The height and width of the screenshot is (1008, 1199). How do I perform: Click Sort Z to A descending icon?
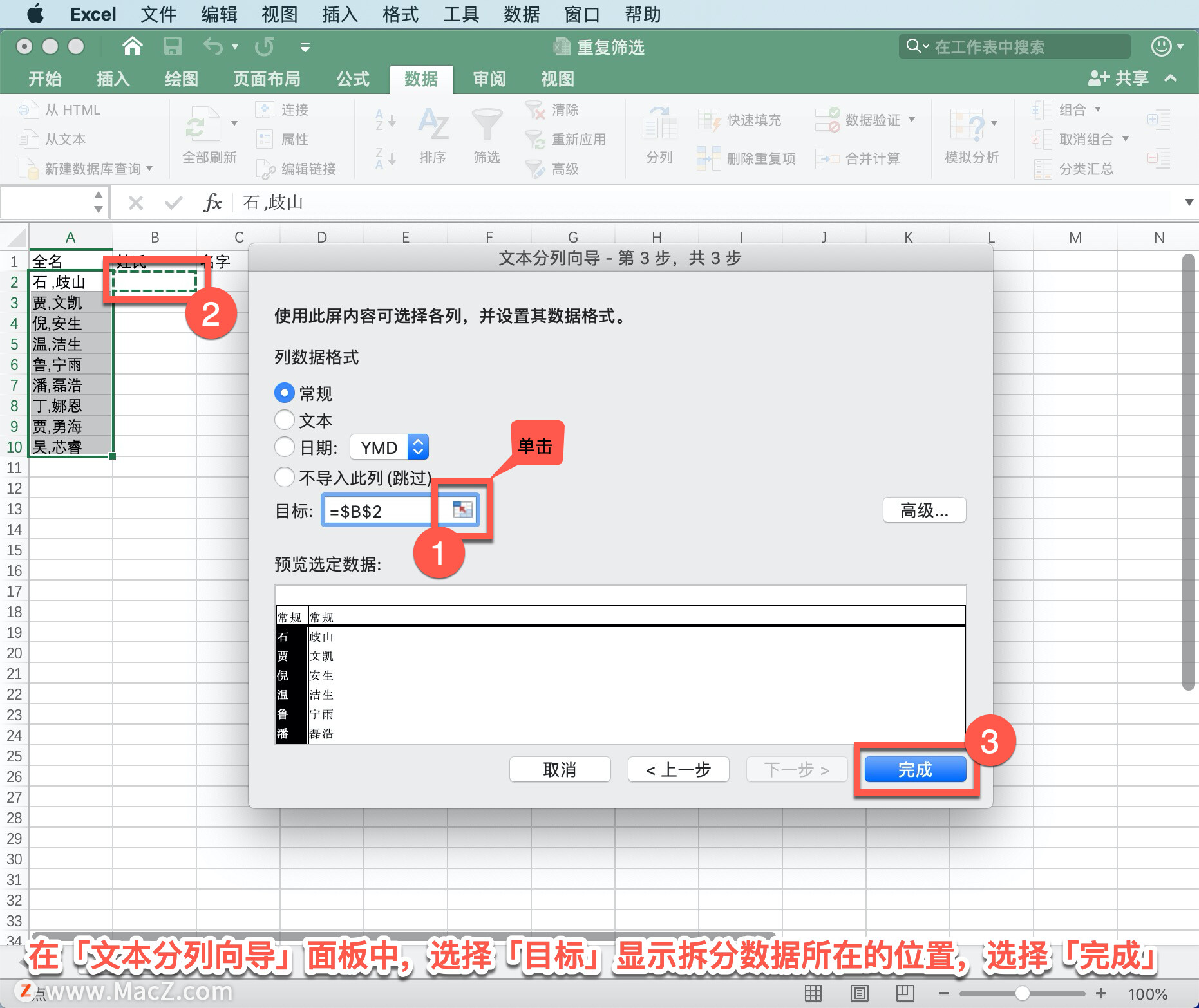click(385, 158)
